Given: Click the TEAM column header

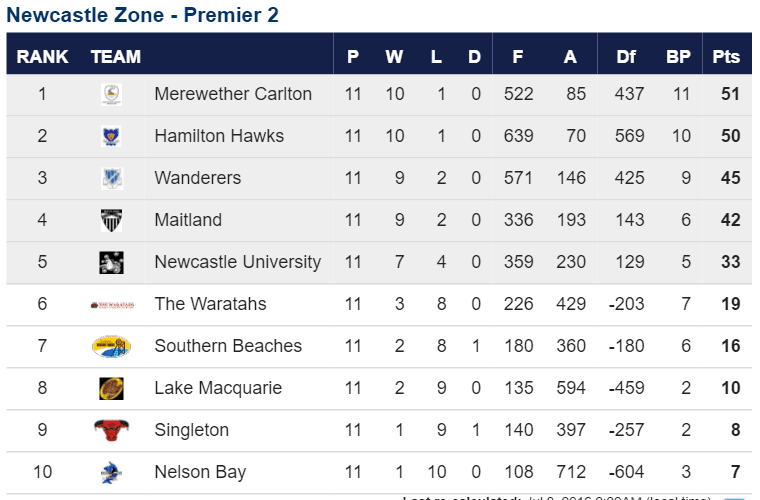Looking at the screenshot, I should pyautogui.click(x=116, y=57).
